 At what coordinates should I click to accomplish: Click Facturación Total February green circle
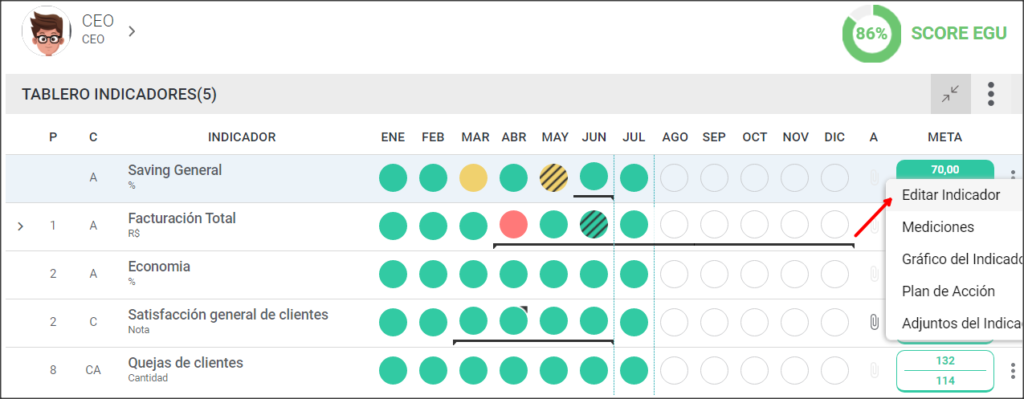433,226
